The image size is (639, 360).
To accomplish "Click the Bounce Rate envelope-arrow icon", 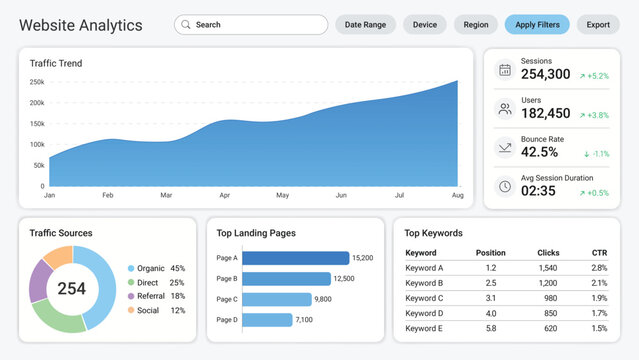I will [x=505, y=148].
